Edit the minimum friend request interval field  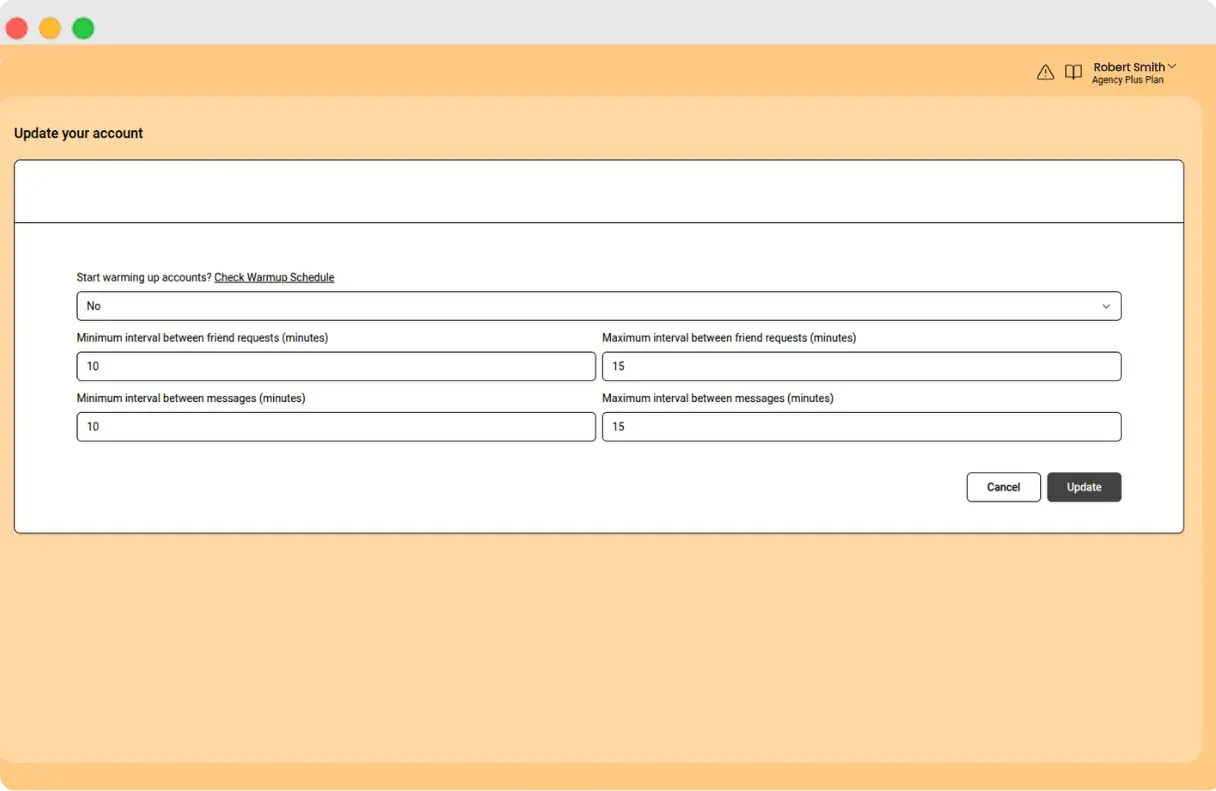(x=336, y=366)
